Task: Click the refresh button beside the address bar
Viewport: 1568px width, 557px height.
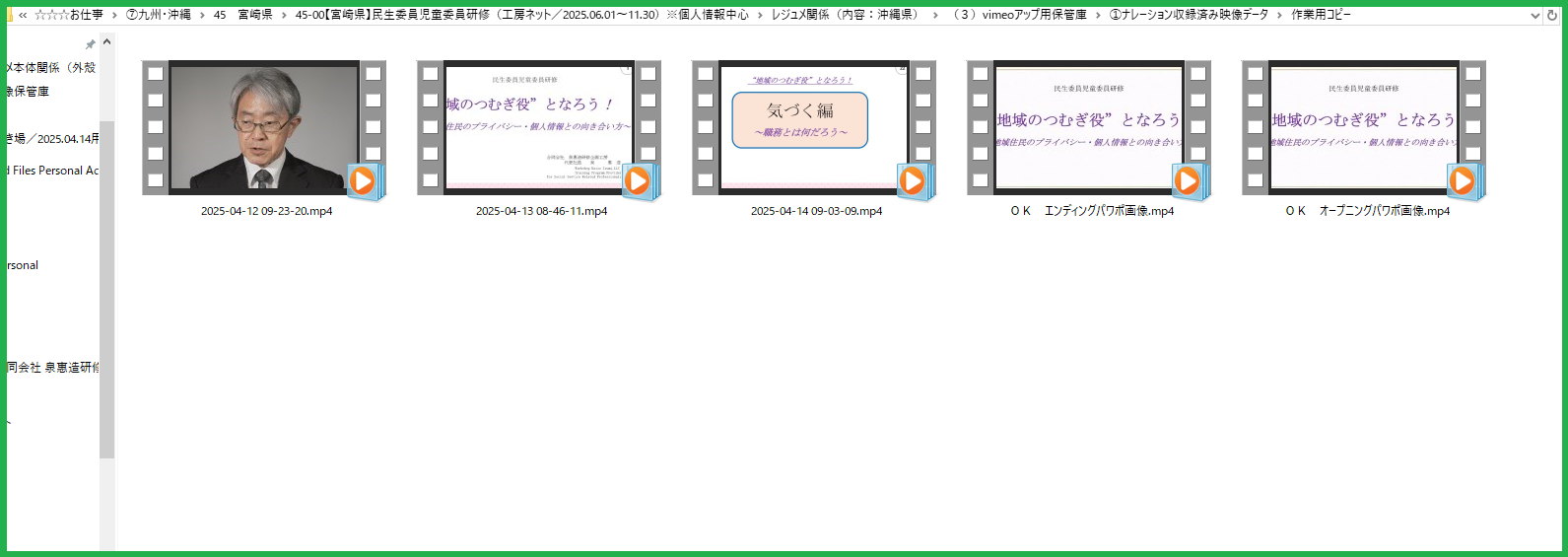Action: click(1551, 15)
